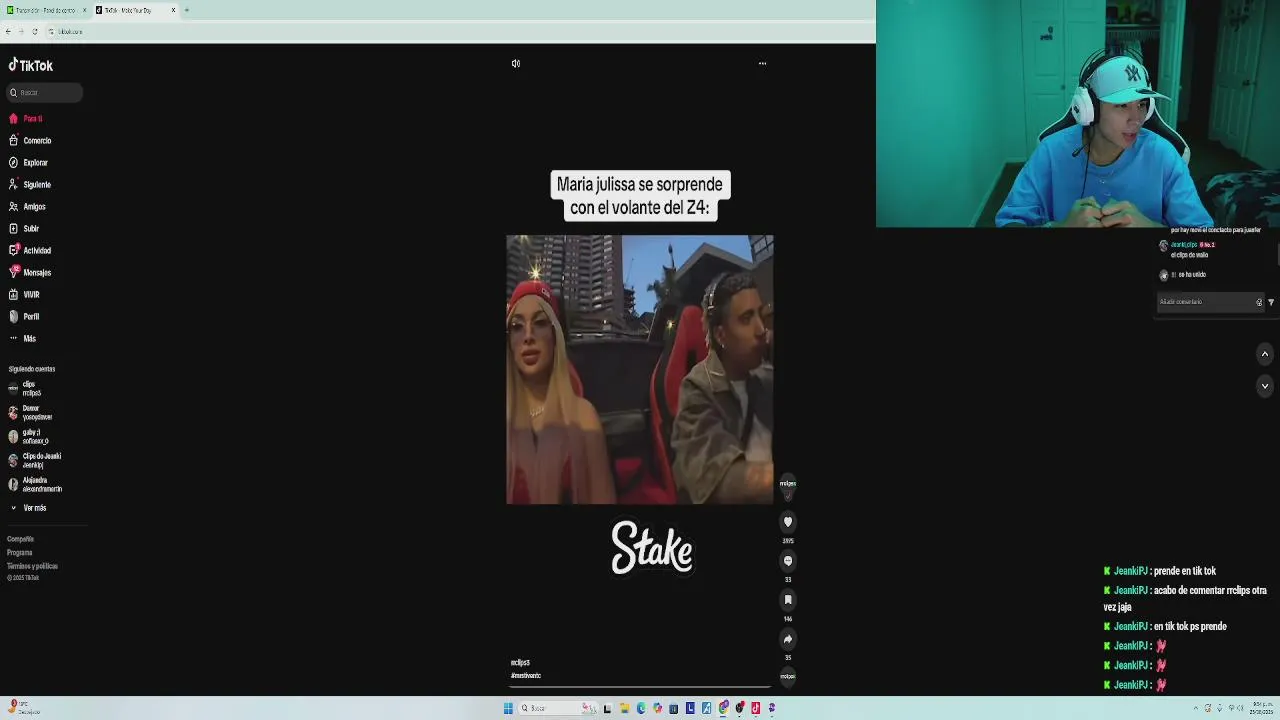Open the Perfil page

[x=24, y=316]
